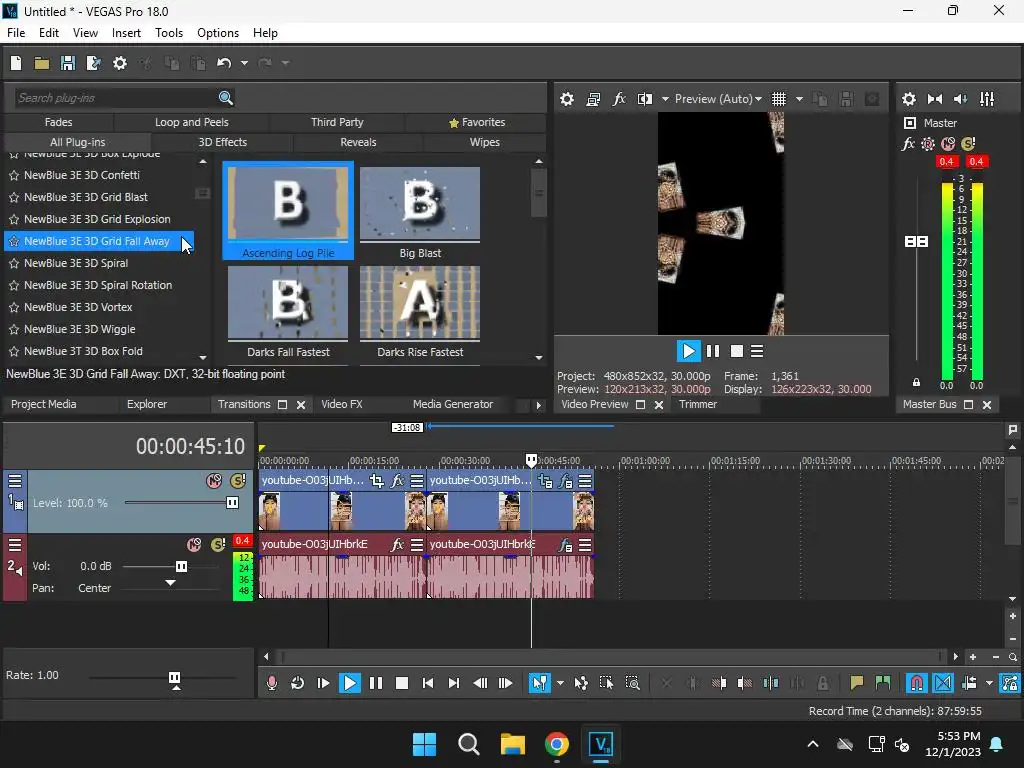
Task: Open Event FX icon on first audio clip
Action: [x=397, y=545]
